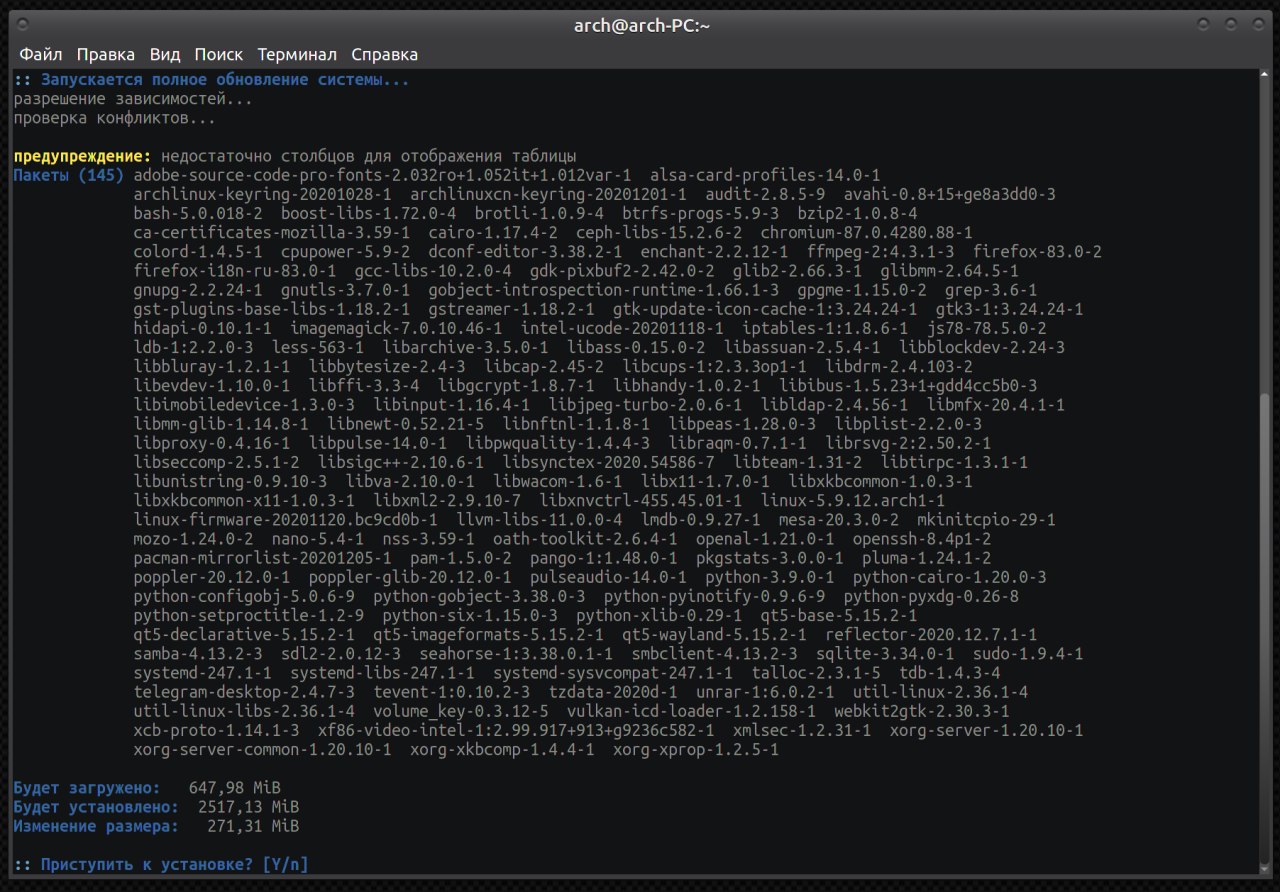This screenshot has width=1280, height=892.
Task: Click package "mesa-20.3.0-2"
Action: (838, 520)
